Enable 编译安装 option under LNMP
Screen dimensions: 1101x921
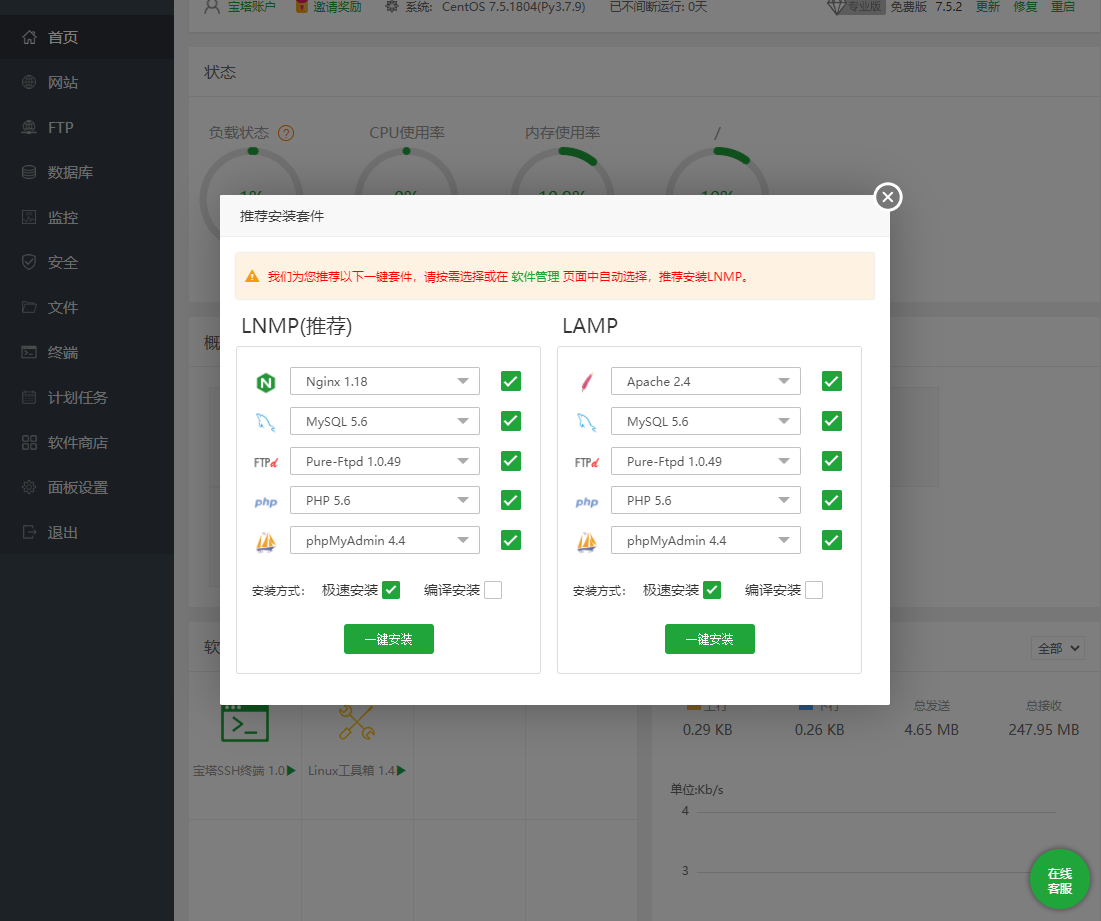(x=493, y=590)
